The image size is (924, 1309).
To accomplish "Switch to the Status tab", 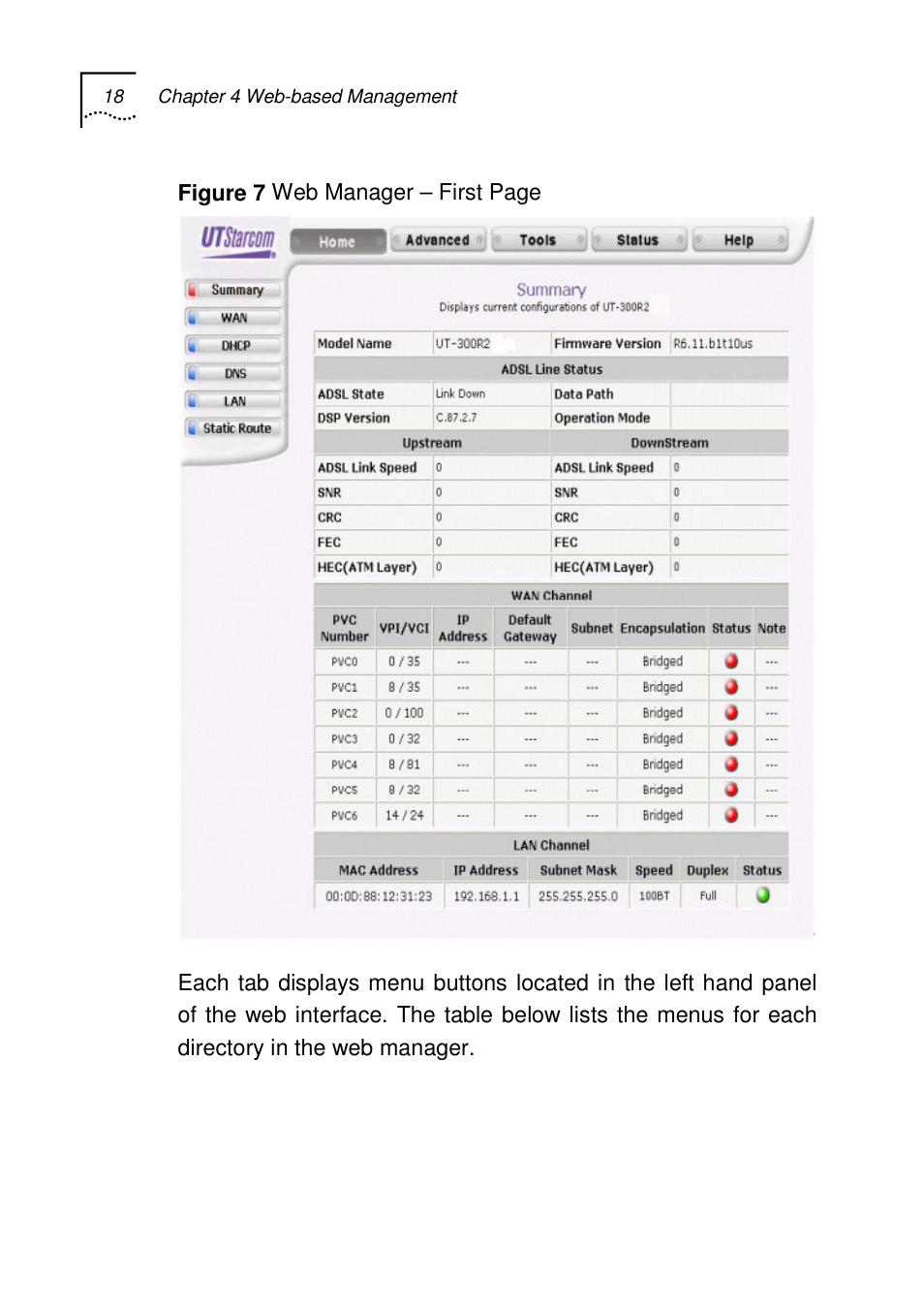I will (x=638, y=240).
